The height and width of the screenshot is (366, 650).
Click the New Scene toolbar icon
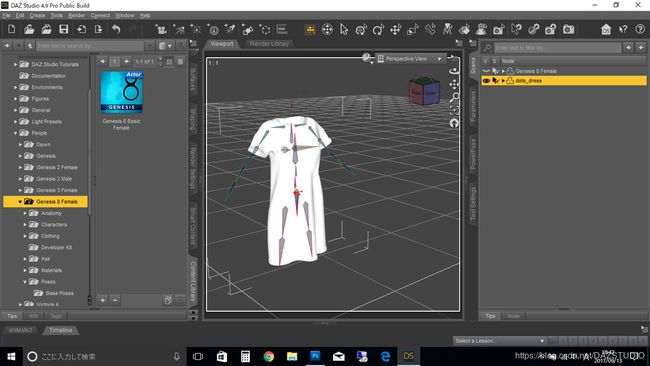pos(12,29)
